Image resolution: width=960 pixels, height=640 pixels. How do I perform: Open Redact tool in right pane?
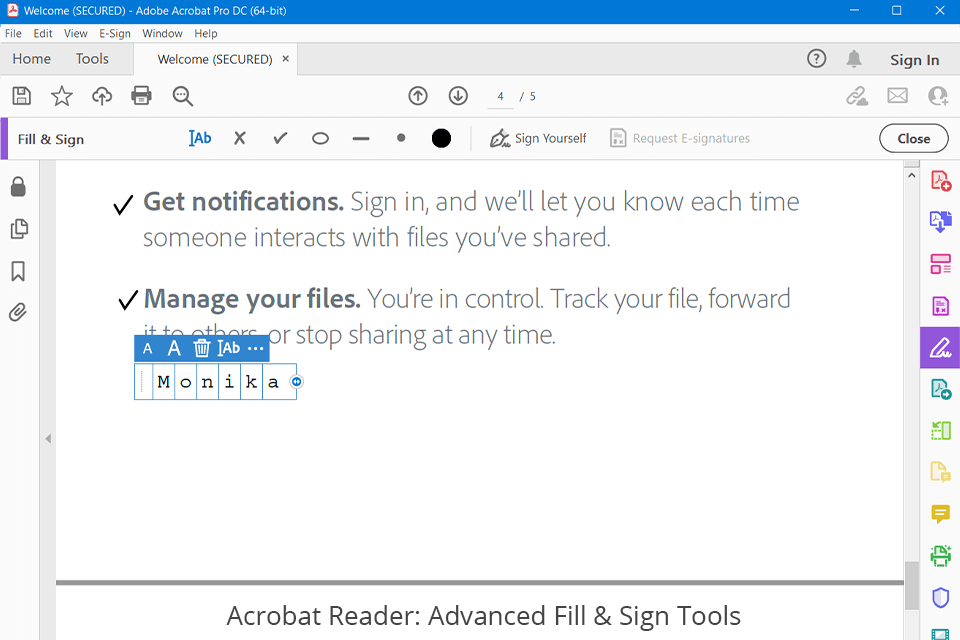pos(940,306)
